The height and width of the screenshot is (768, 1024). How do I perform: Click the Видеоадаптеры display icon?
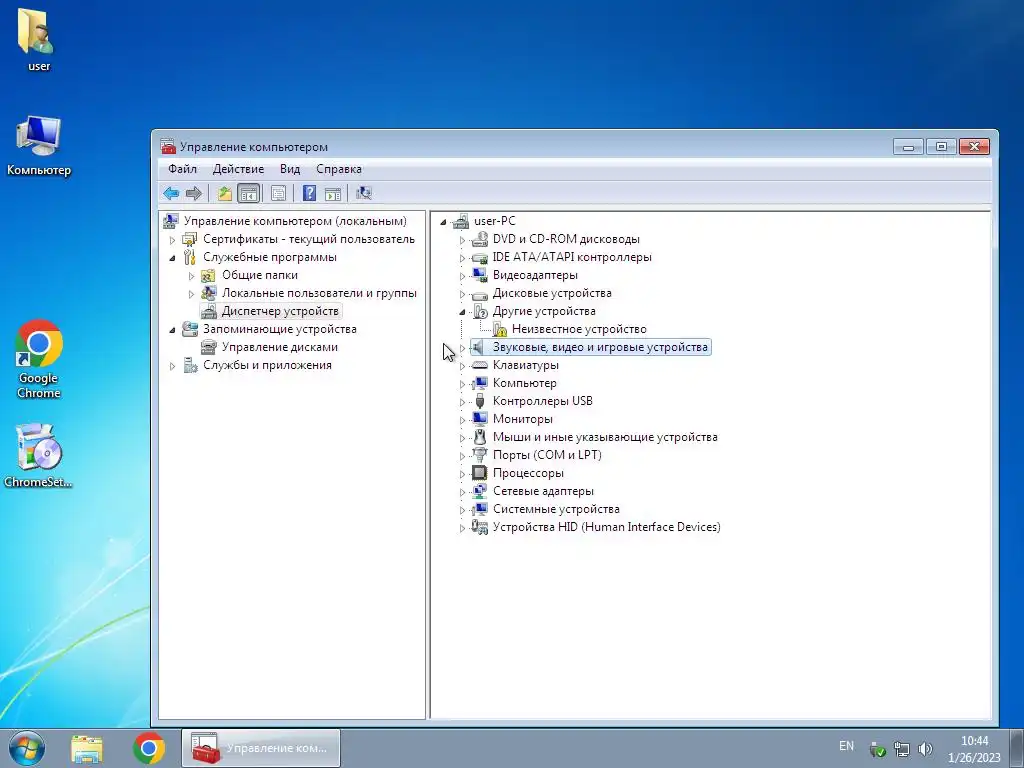point(479,275)
